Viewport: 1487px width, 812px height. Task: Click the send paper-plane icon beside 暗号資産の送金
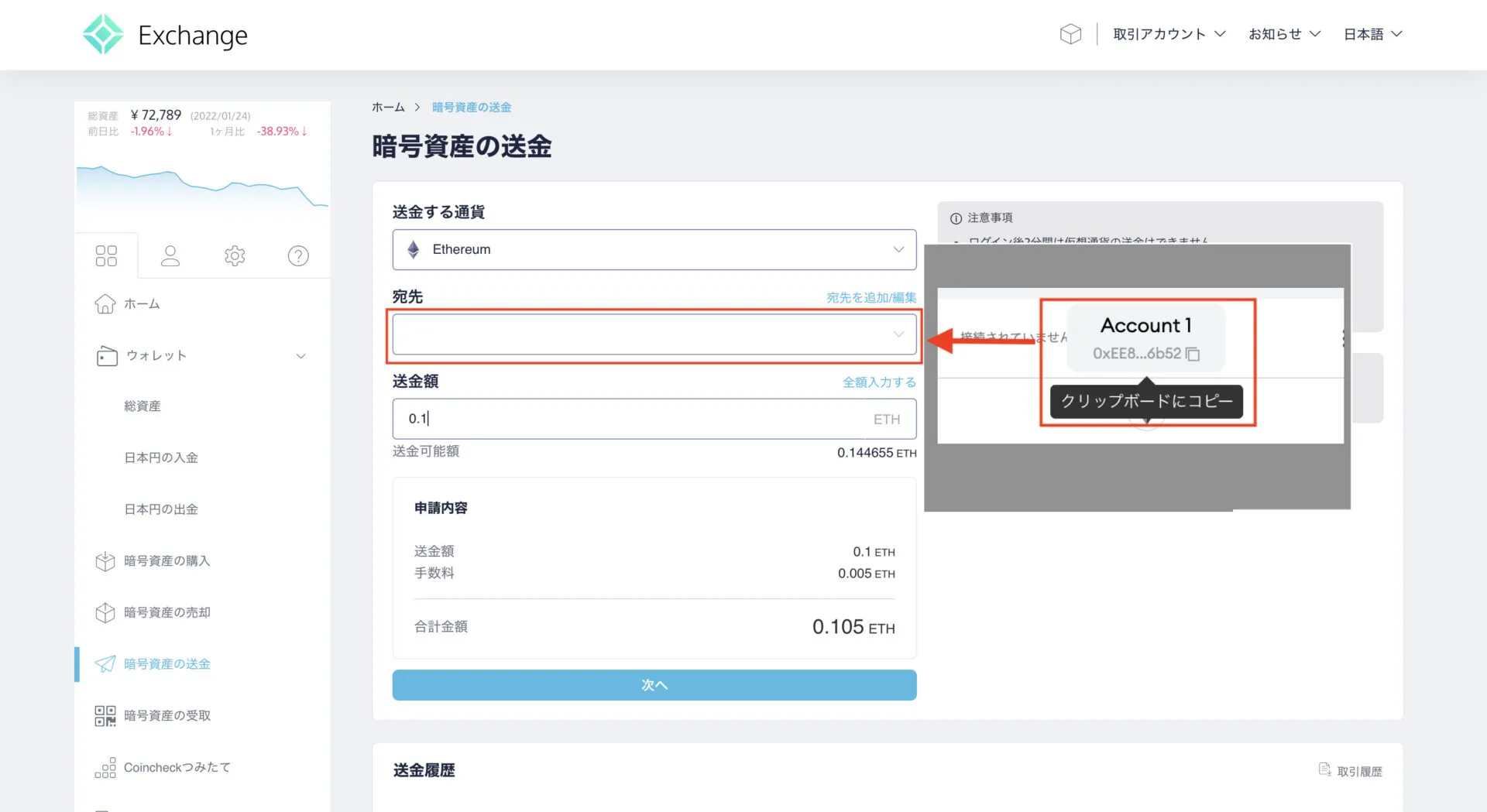105,663
